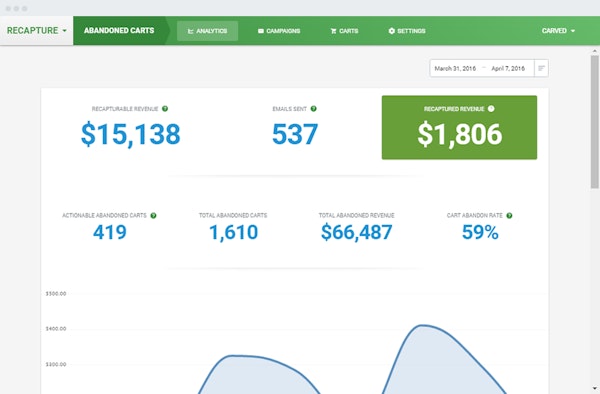Click the Recaptured Revenue help icon
Screen dimensions: 600x394
[x=491, y=109]
